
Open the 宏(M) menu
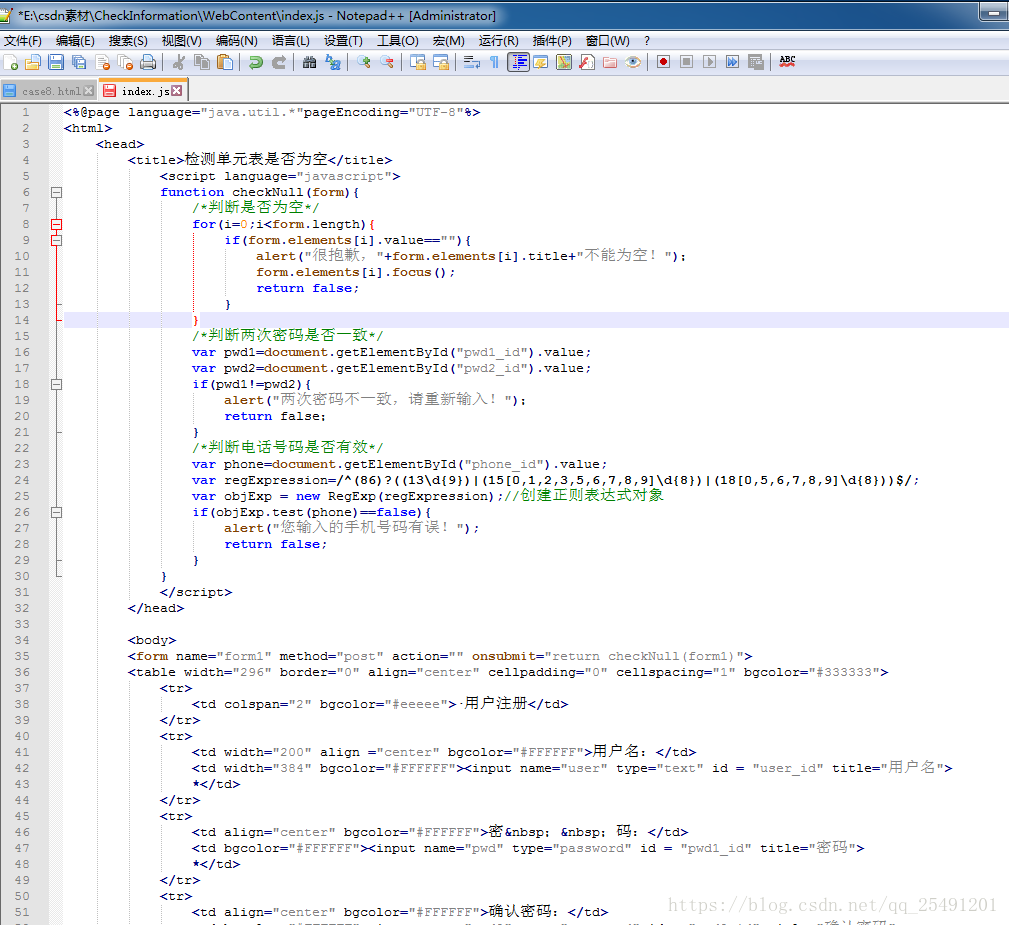449,41
